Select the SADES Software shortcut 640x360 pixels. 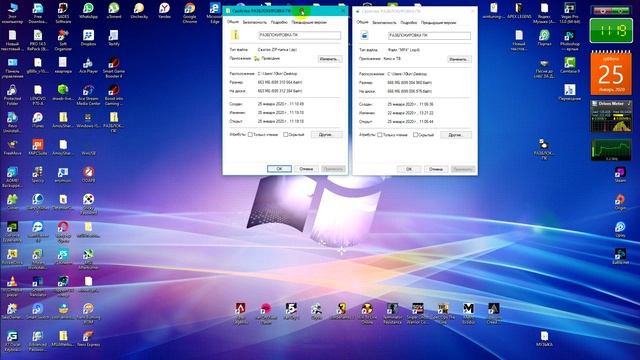coord(63,12)
